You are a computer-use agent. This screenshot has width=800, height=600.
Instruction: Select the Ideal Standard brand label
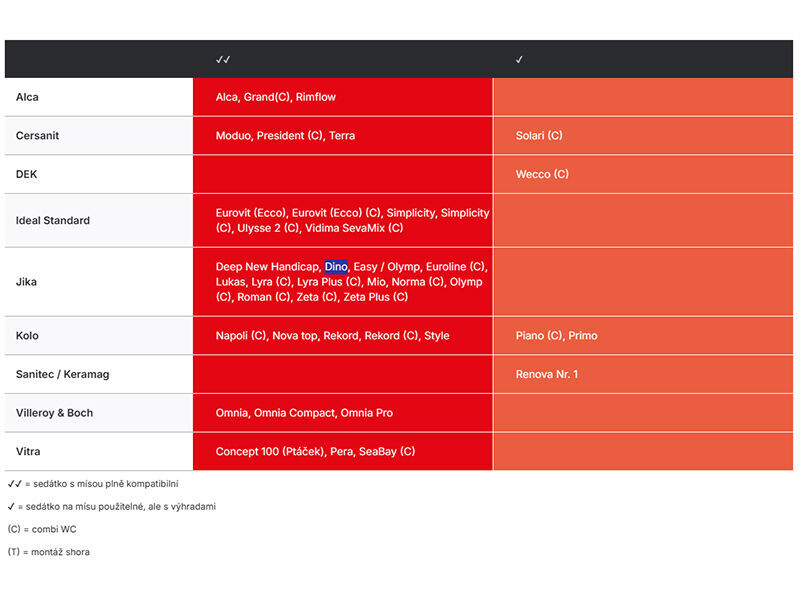point(53,220)
